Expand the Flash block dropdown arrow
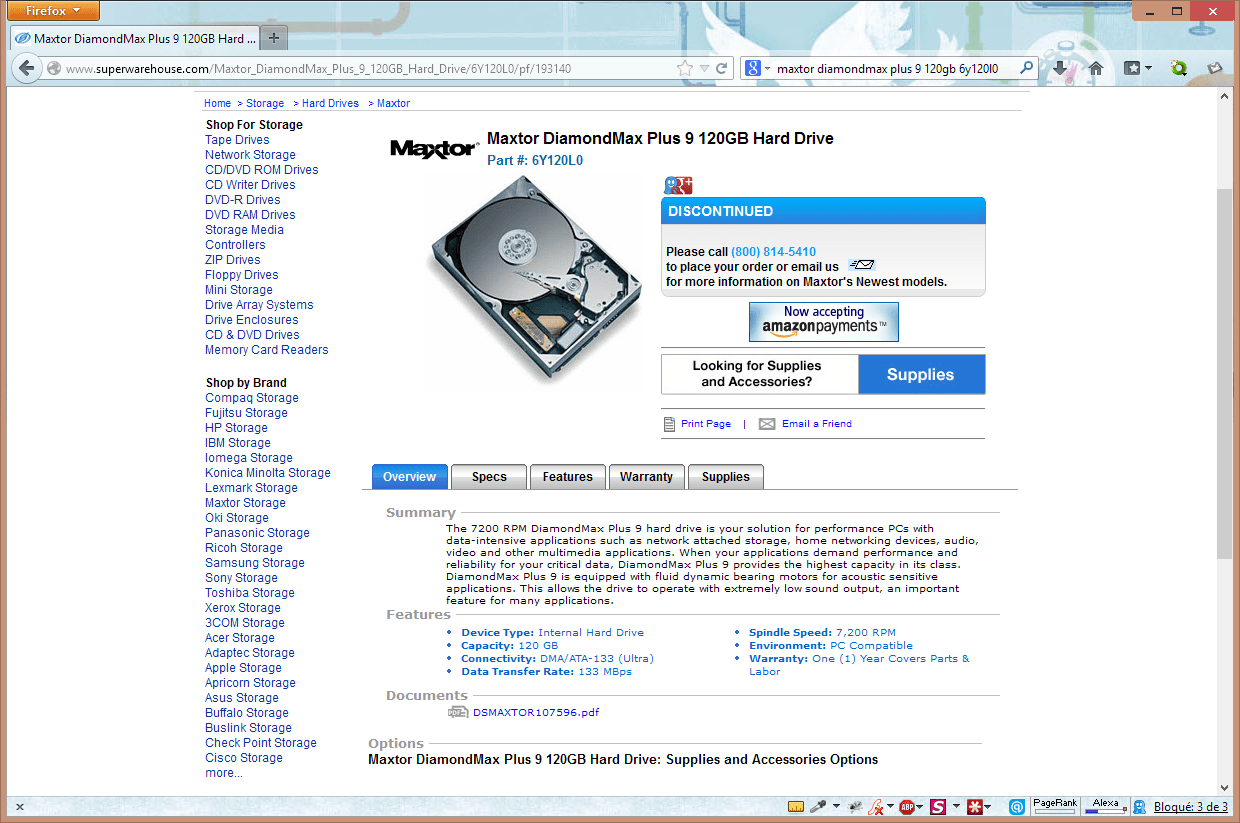The image size is (1240, 823). click(x=889, y=806)
